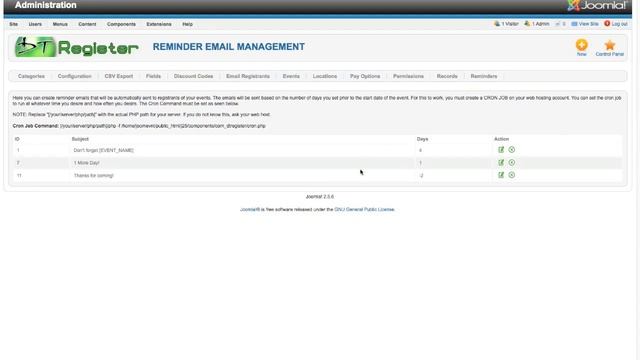
Task: Click ID 11 in the table
Action: pos(19,176)
